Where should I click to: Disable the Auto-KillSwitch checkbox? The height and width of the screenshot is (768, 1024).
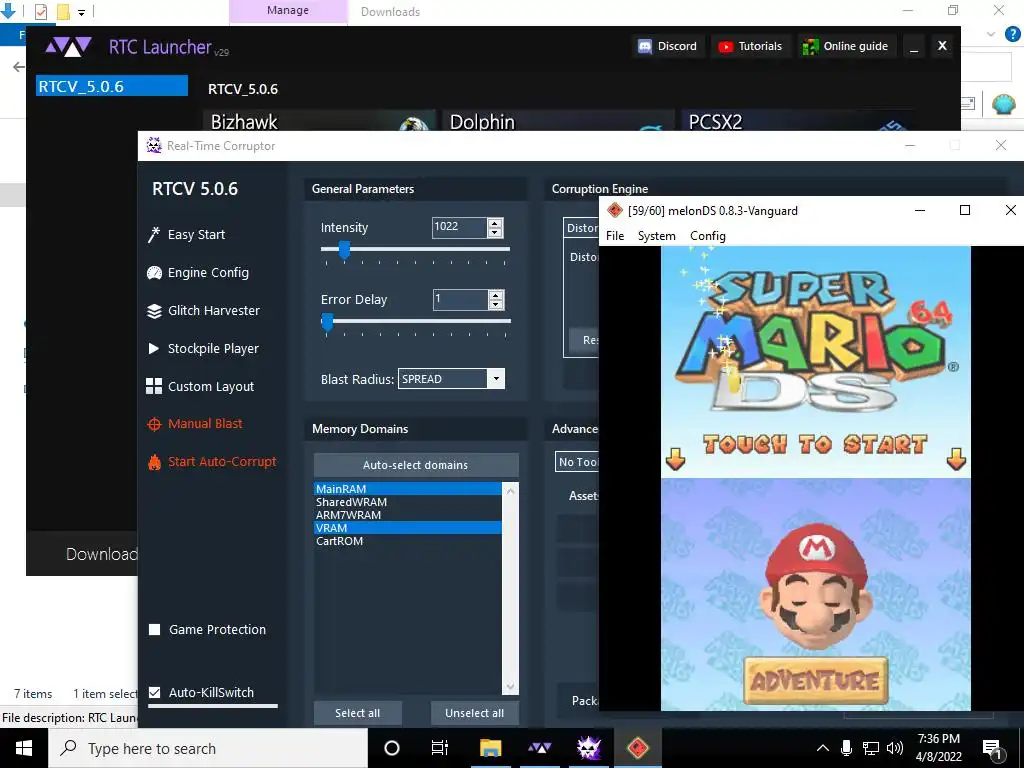[155, 692]
